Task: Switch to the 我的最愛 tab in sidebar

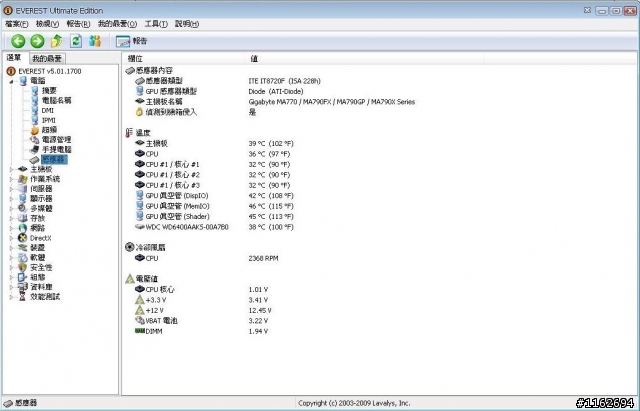Action: tap(47, 58)
